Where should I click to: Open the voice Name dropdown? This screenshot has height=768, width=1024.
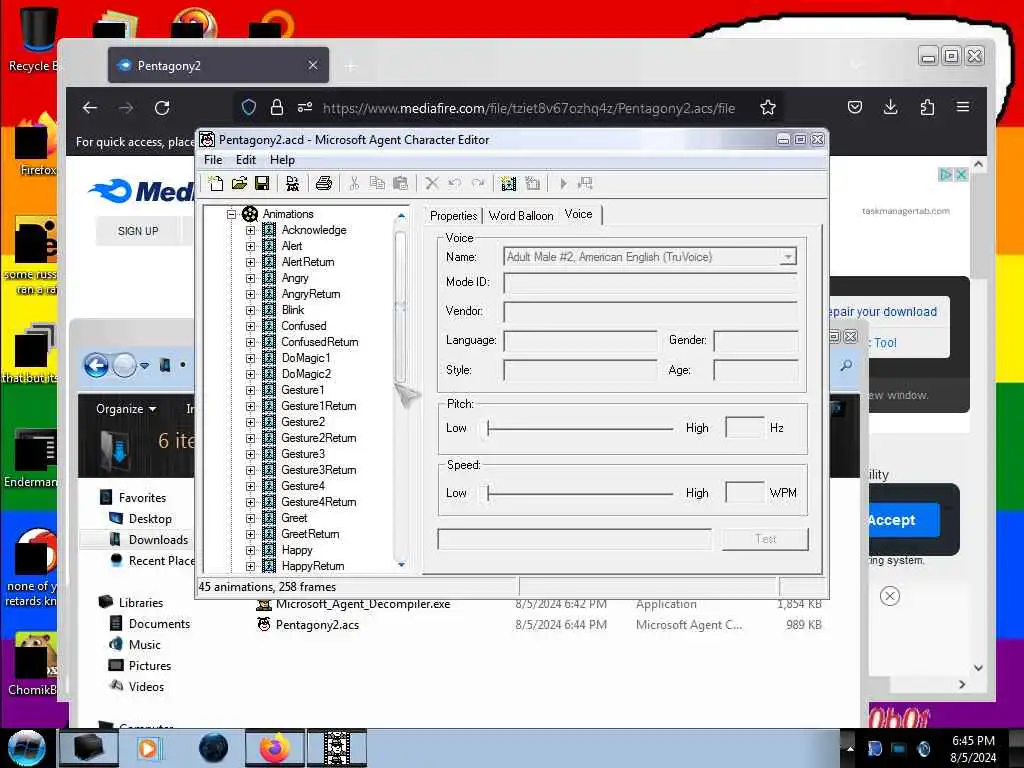coord(788,257)
